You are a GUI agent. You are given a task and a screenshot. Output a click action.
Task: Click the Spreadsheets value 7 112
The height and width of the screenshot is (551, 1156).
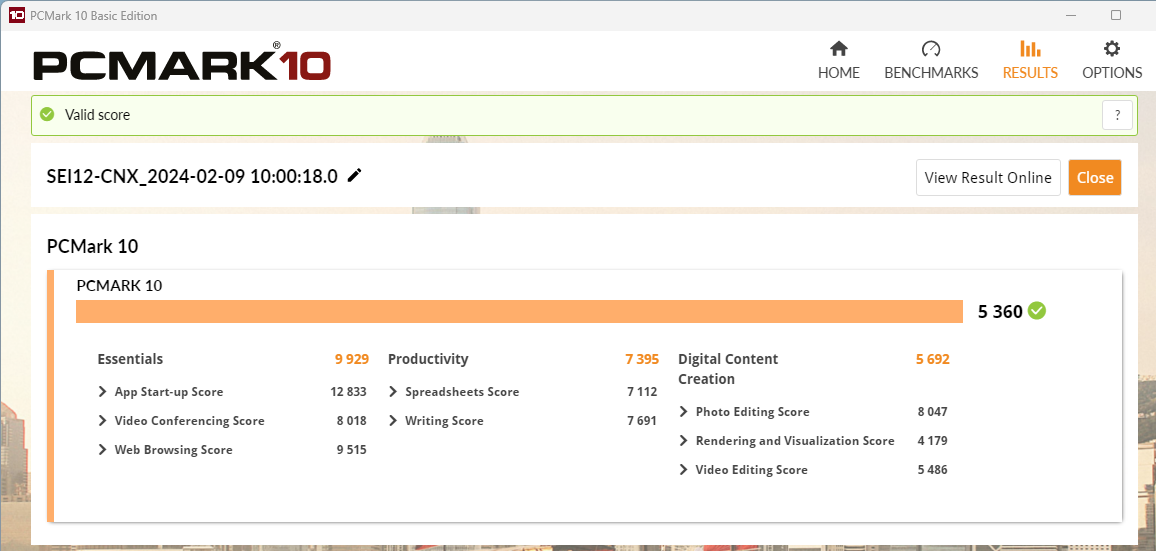coord(642,392)
